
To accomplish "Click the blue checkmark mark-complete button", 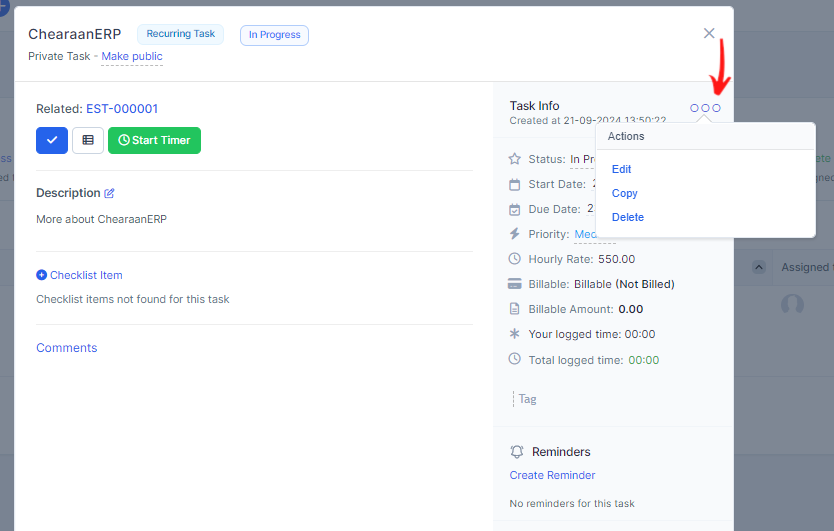I will [52, 140].
